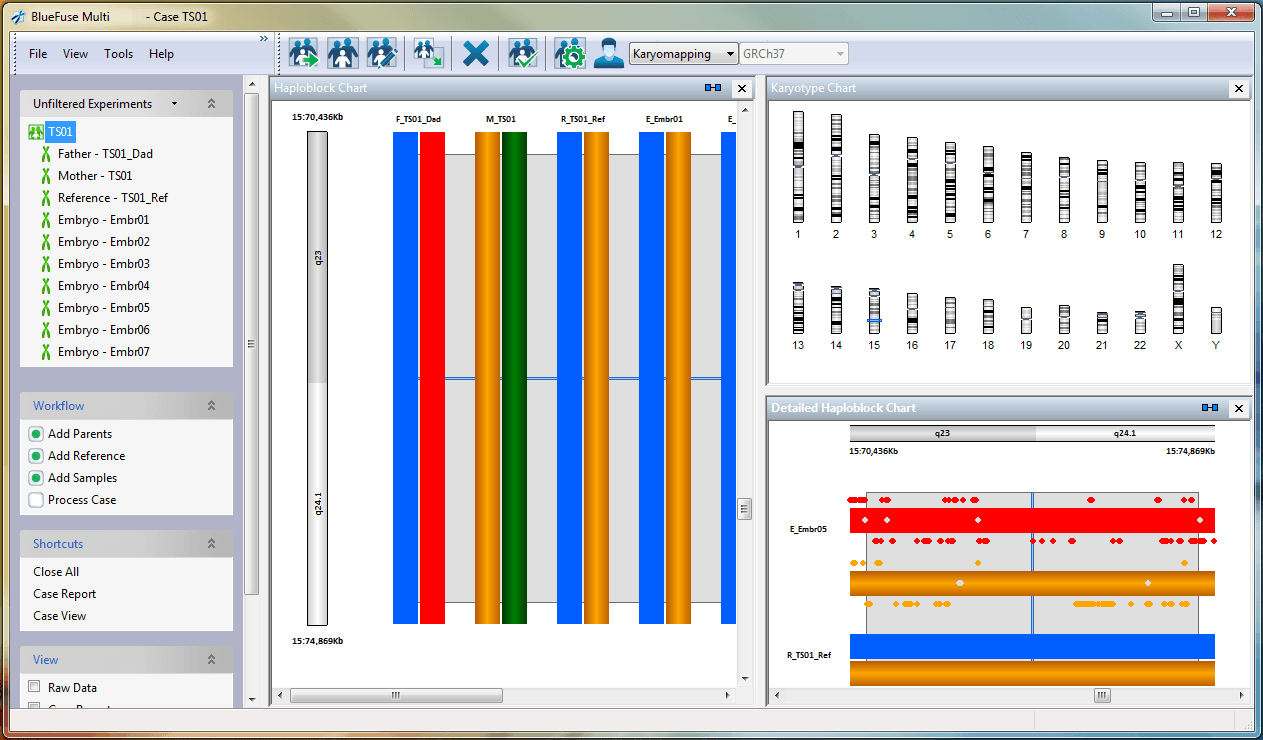Toggle the Process Case workflow step
This screenshot has height=740, width=1263.
(36, 500)
